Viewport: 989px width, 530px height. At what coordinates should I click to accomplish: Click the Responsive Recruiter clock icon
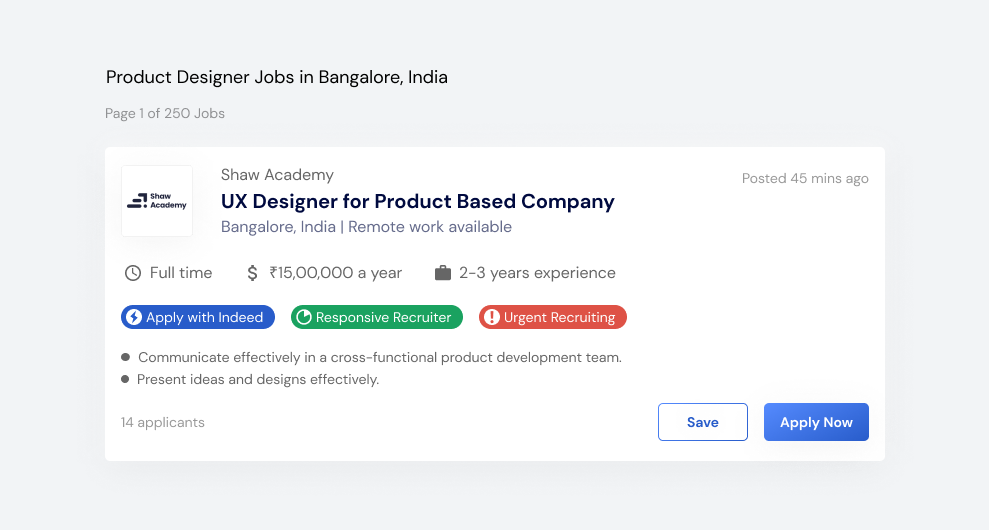(x=304, y=317)
